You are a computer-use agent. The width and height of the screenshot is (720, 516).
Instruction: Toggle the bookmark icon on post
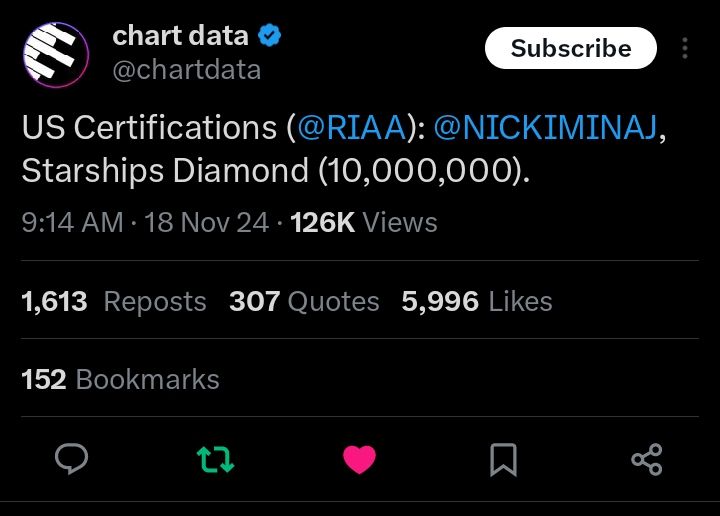point(503,459)
